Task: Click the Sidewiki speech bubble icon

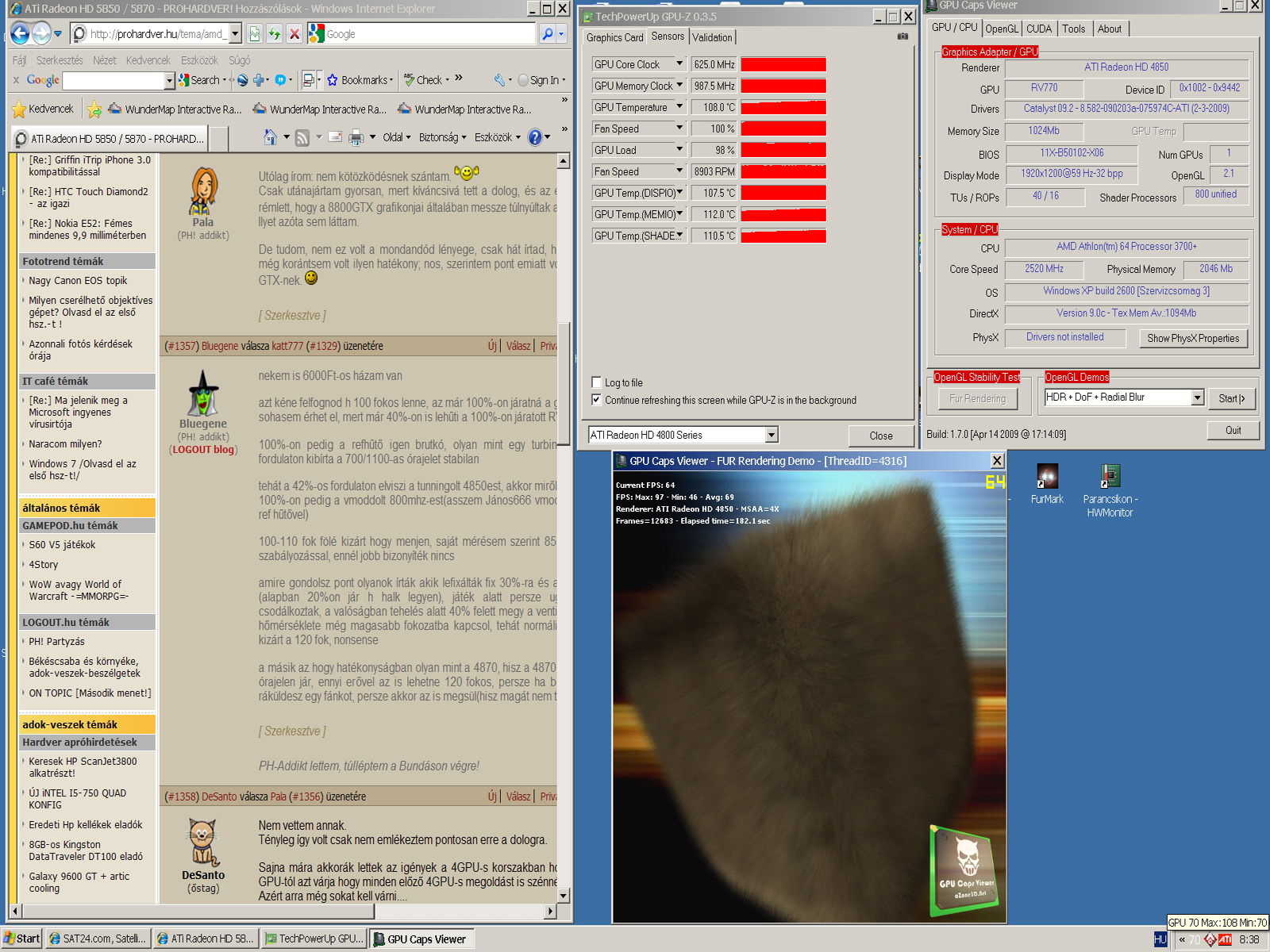Action: tap(280, 80)
